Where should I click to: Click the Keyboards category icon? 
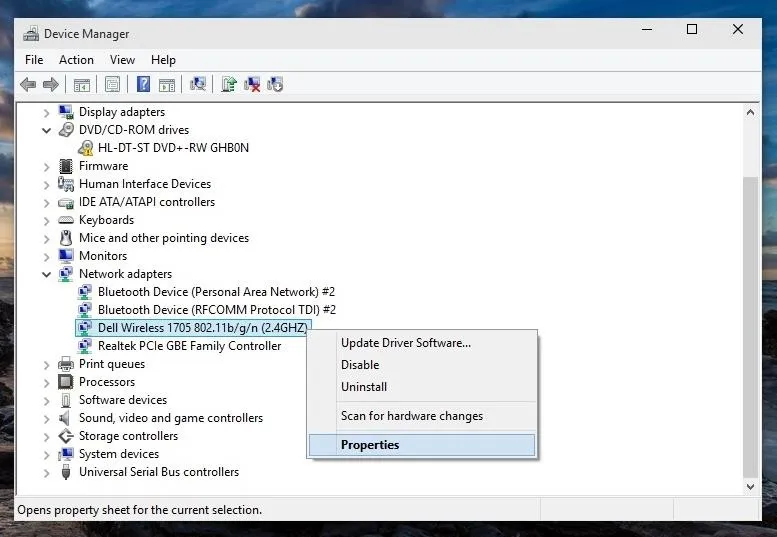pos(66,220)
